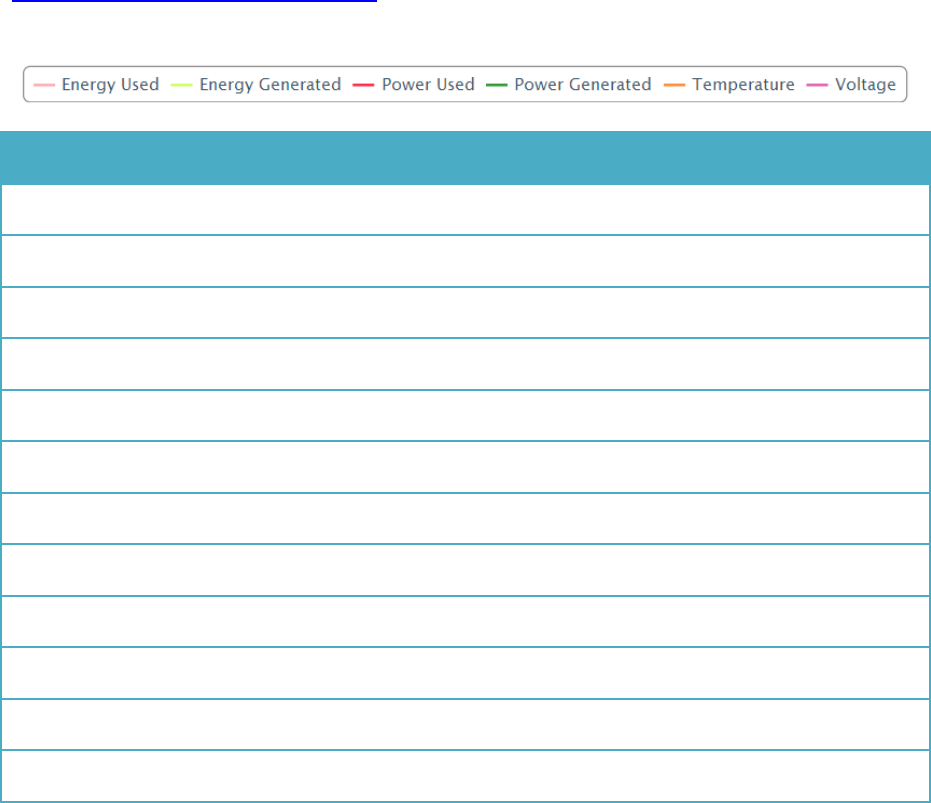Click the light green Energy Generated line

[182, 85]
